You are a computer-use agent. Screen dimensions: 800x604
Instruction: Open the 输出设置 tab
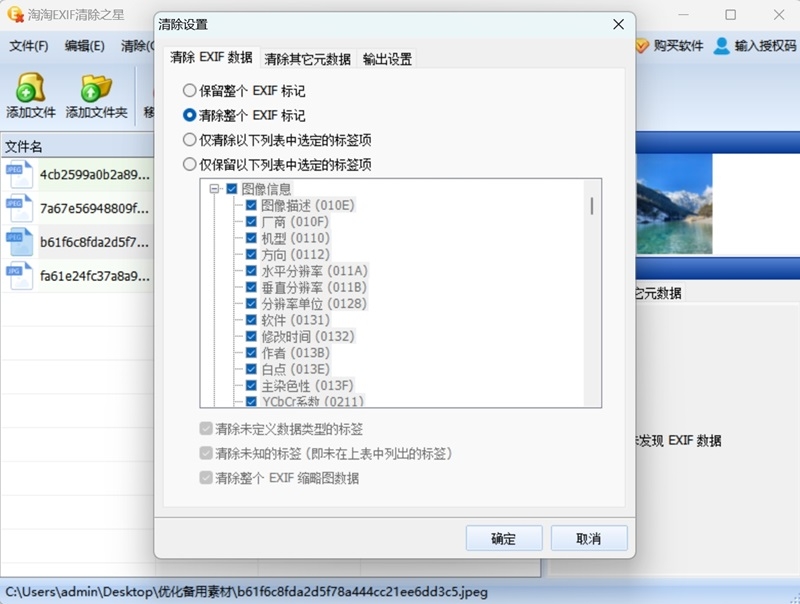(x=387, y=59)
